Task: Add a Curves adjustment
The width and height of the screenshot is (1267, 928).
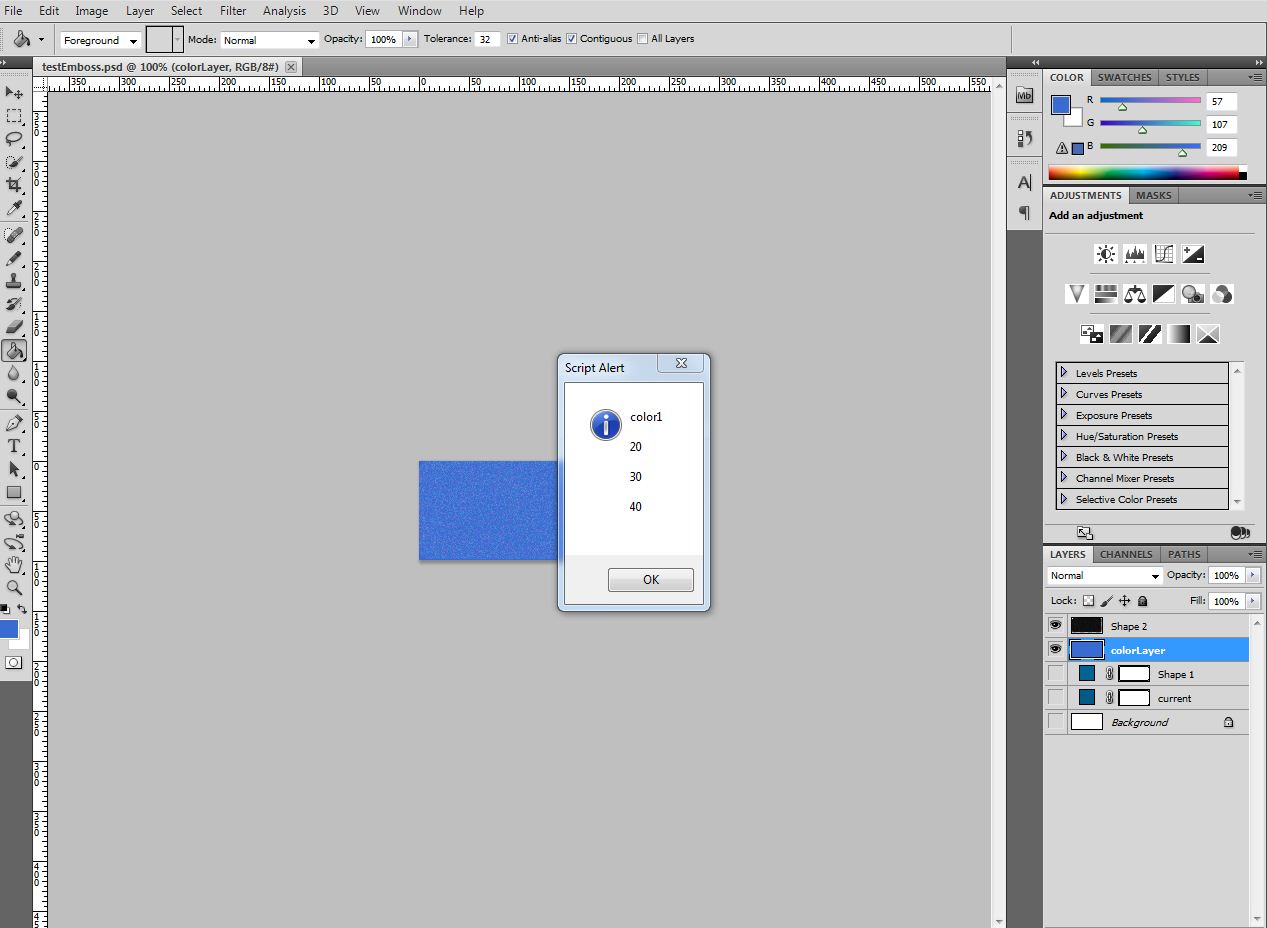Action: [x=1163, y=254]
